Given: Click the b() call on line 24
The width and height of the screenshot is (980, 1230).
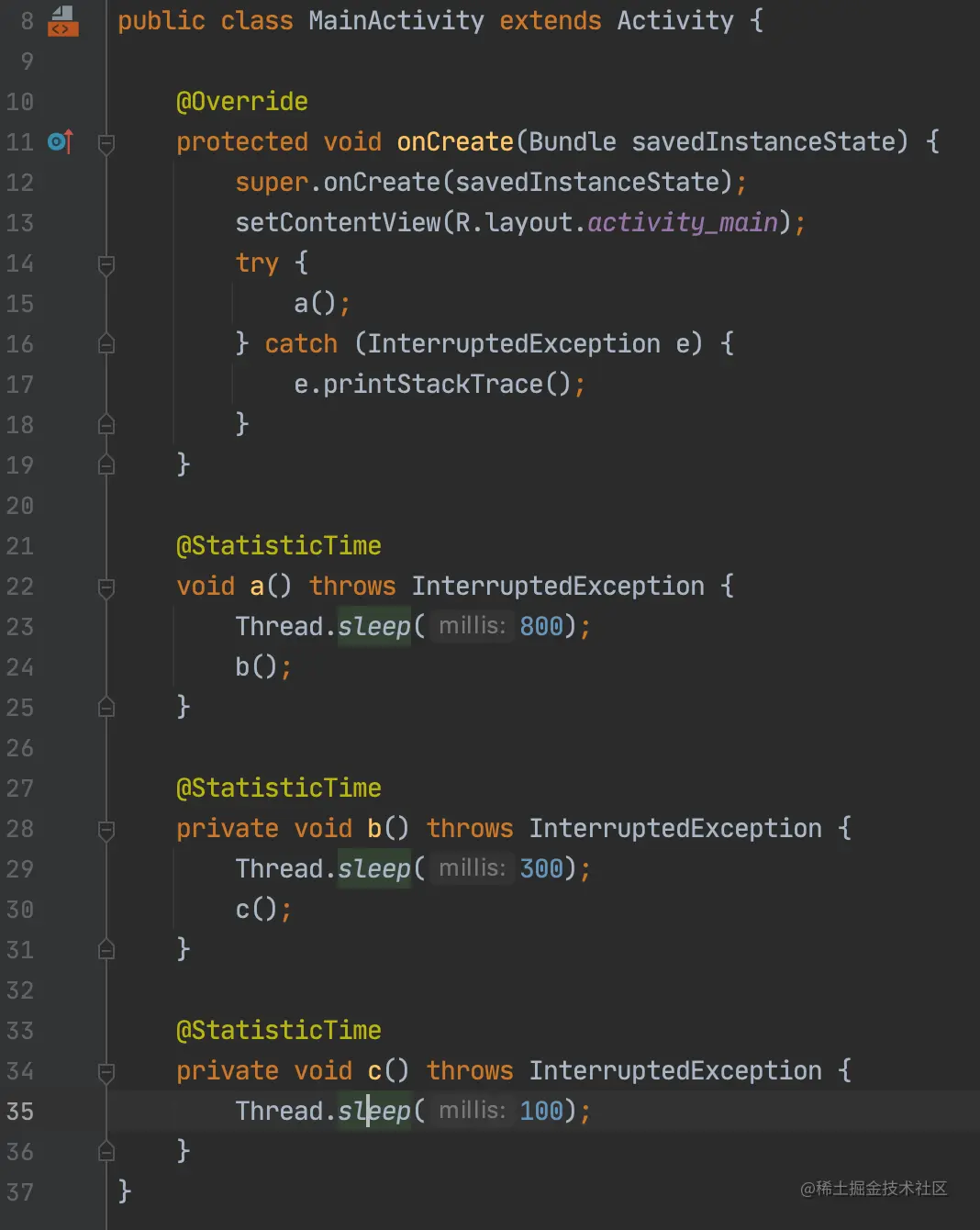Looking at the screenshot, I should [x=257, y=666].
